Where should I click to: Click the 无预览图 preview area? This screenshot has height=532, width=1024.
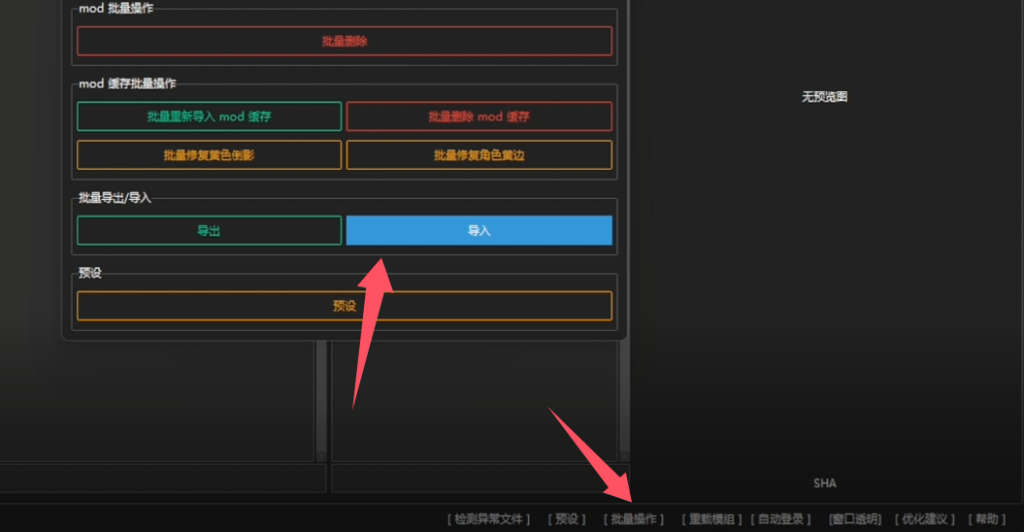tap(824, 97)
